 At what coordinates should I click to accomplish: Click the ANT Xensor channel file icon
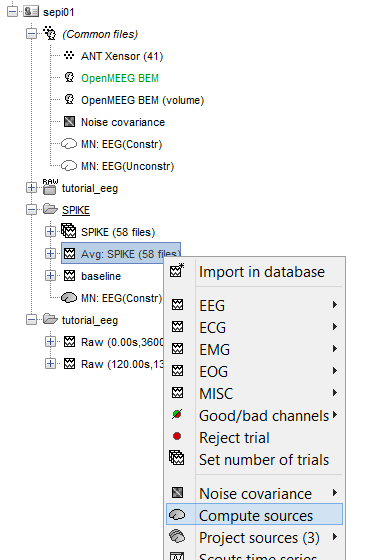tap(69, 55)
